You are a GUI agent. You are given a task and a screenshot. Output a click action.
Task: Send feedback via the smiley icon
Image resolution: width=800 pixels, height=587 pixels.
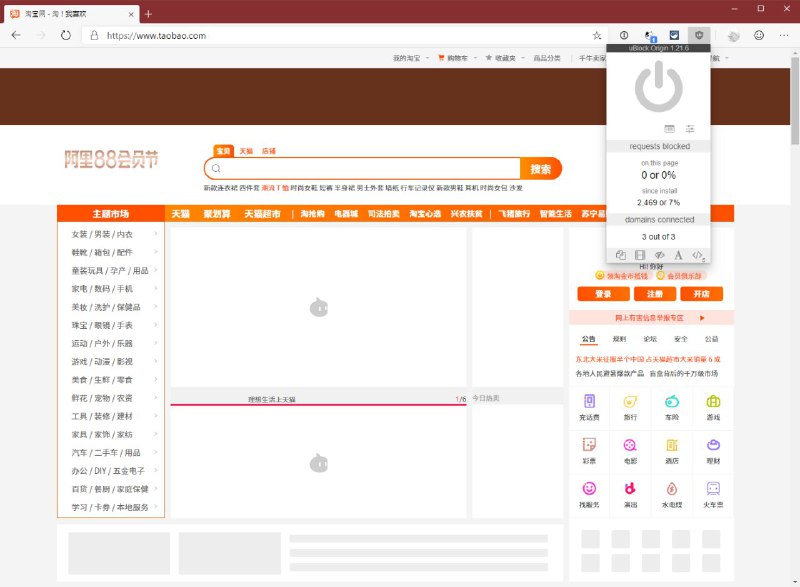[x=759, y=35]
